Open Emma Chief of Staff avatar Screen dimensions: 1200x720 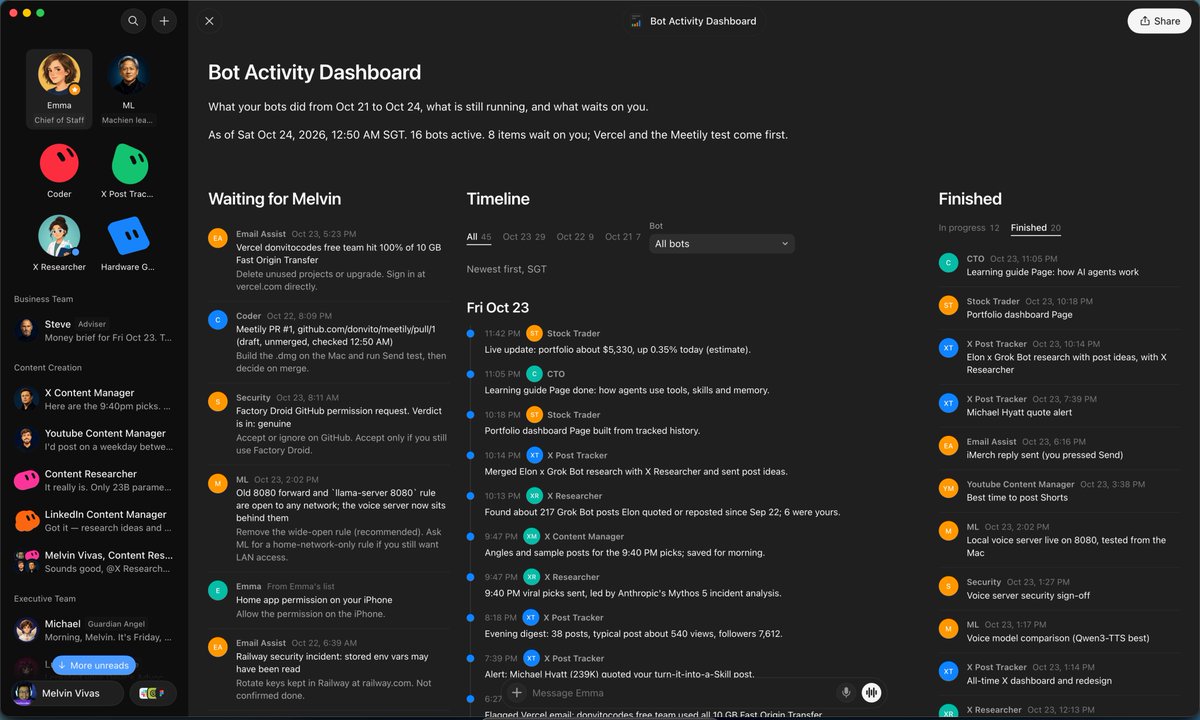(59, 73)
